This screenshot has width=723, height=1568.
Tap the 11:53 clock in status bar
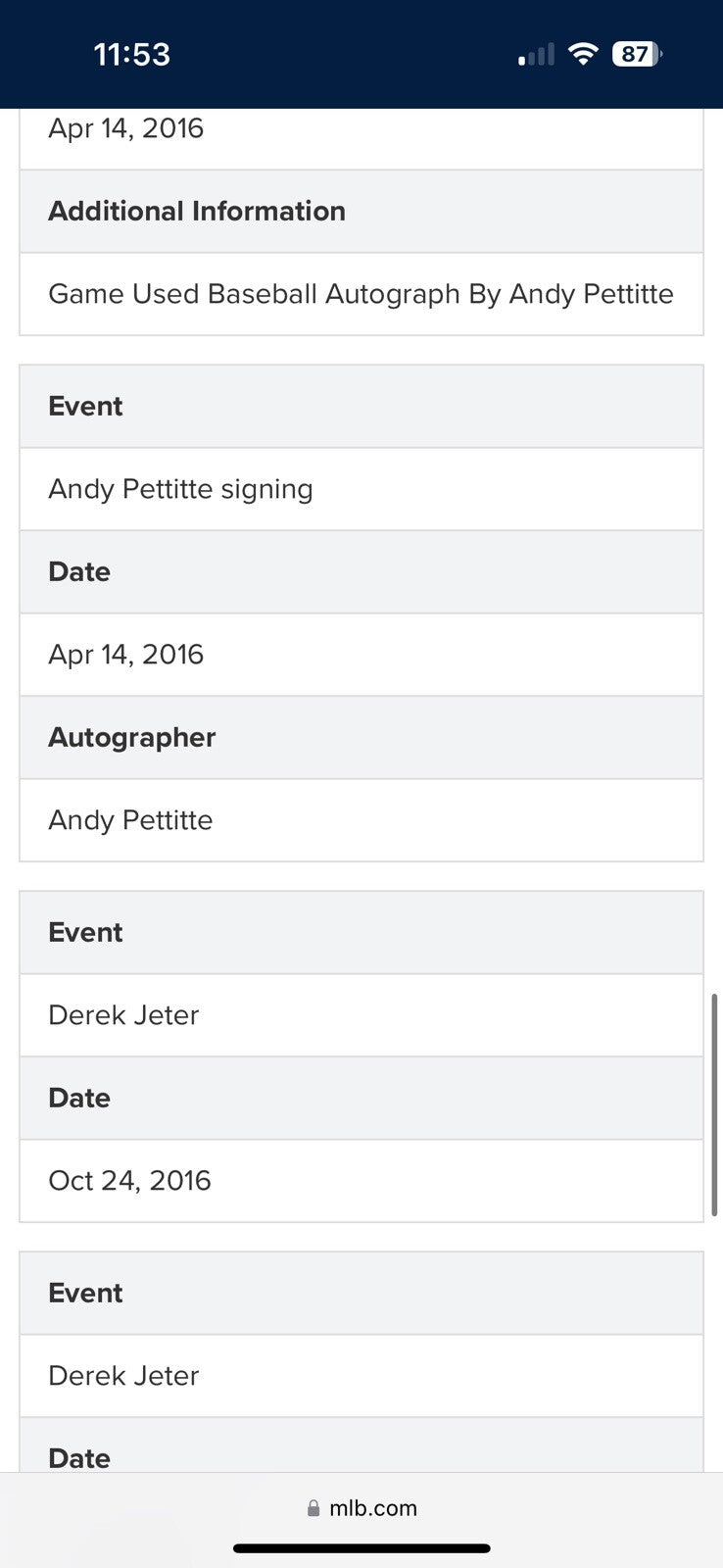(132, 54)
